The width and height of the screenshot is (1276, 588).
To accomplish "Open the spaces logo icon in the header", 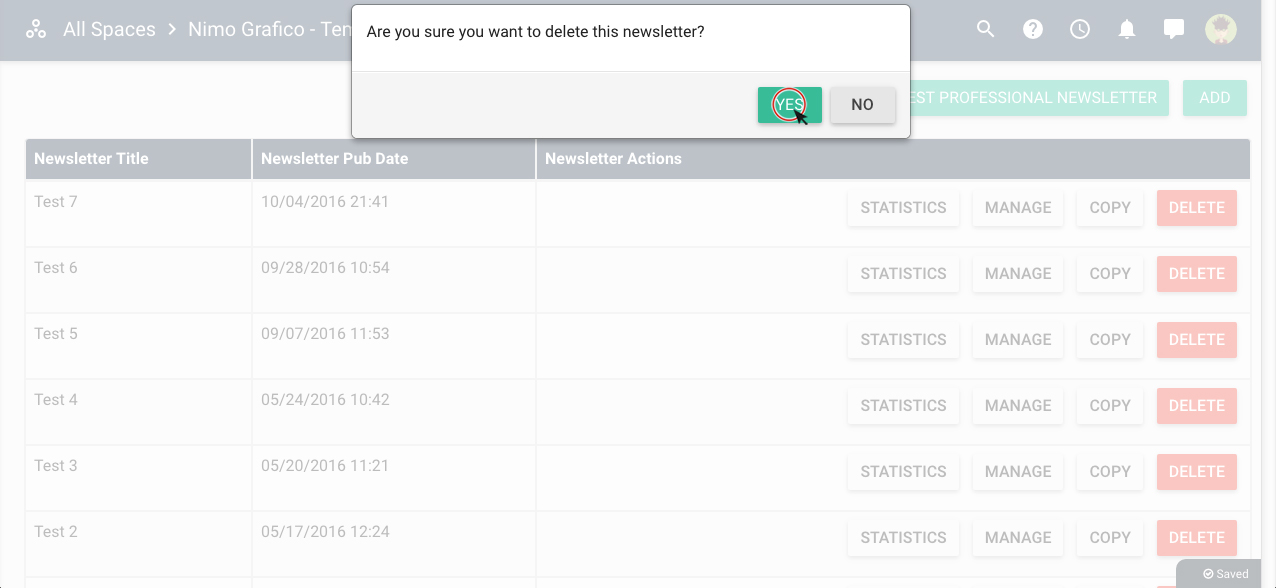I will [x=36, y=29].
